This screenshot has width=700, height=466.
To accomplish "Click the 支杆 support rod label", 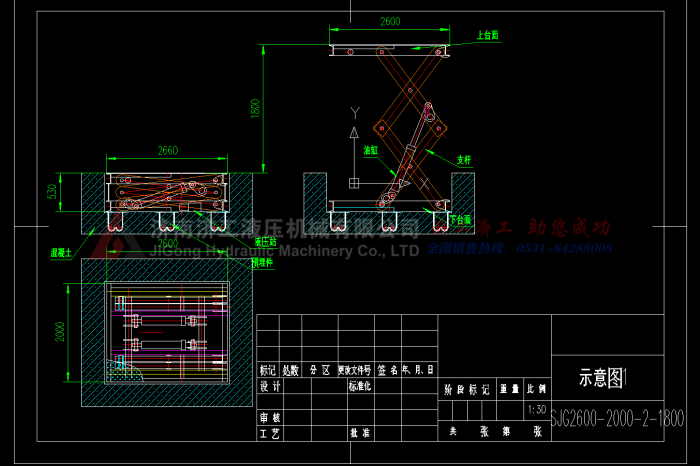I will pyautogui.click(x=463, y=158).
